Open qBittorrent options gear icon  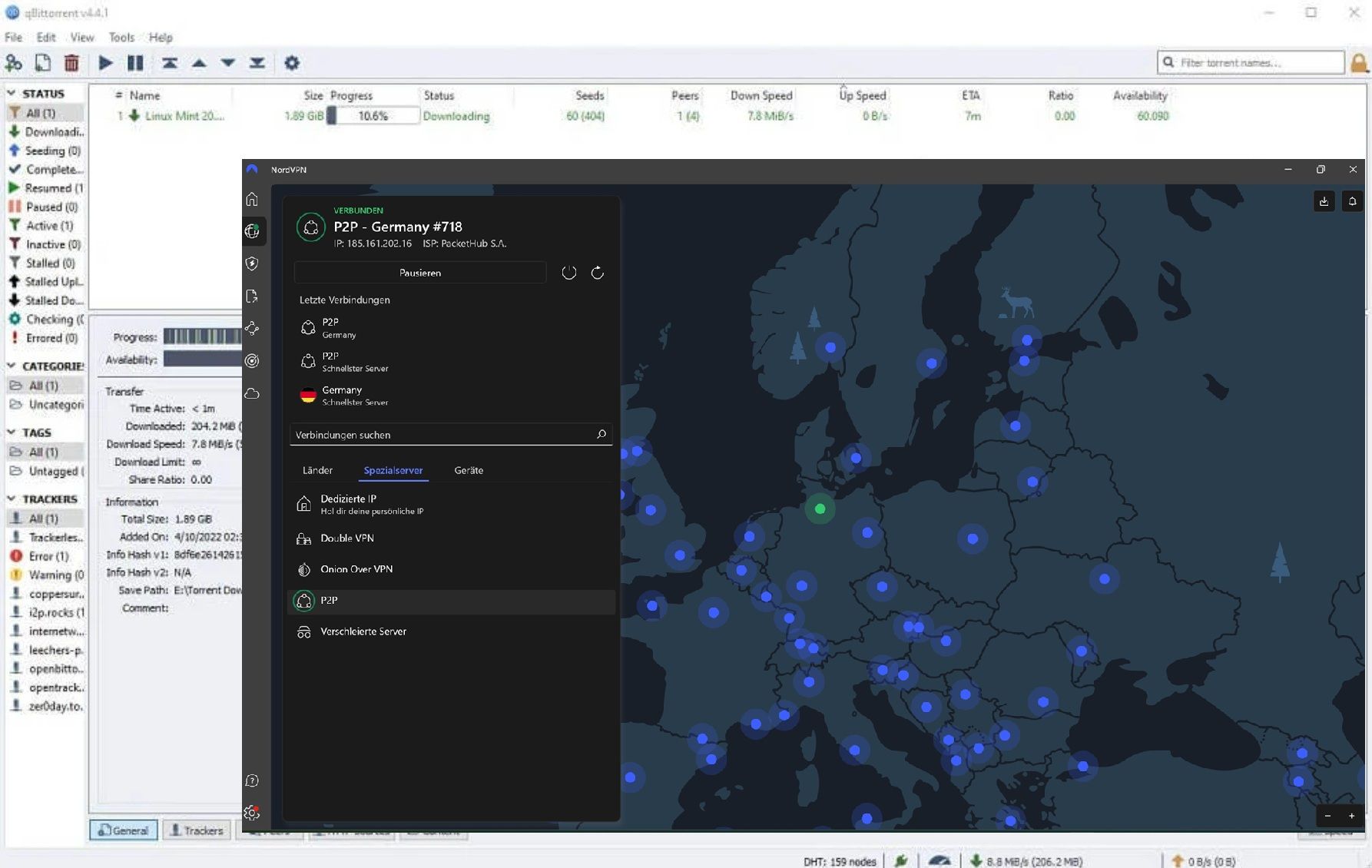pyautogui.click(x=292, y=63)
